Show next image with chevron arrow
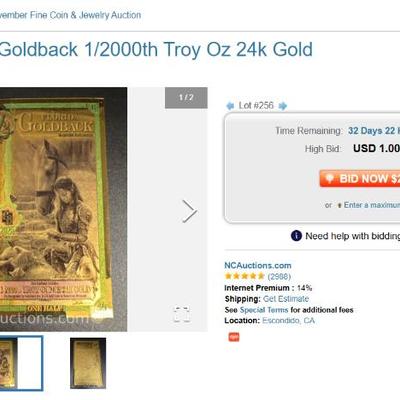The width and height of the screenshot is (400, 400). (x=189, y=211)
